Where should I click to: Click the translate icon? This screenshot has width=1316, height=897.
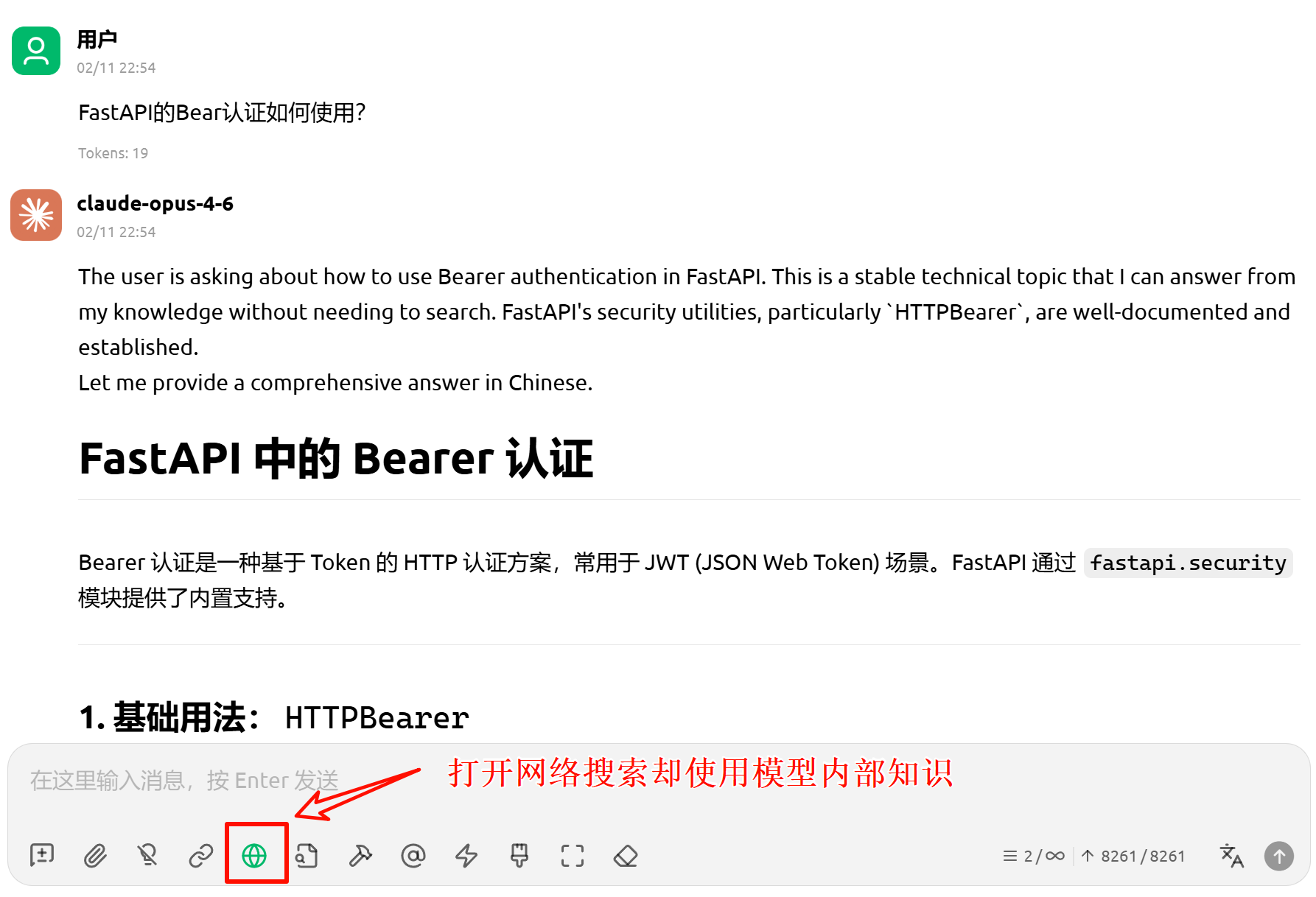tap(1231, 856)
